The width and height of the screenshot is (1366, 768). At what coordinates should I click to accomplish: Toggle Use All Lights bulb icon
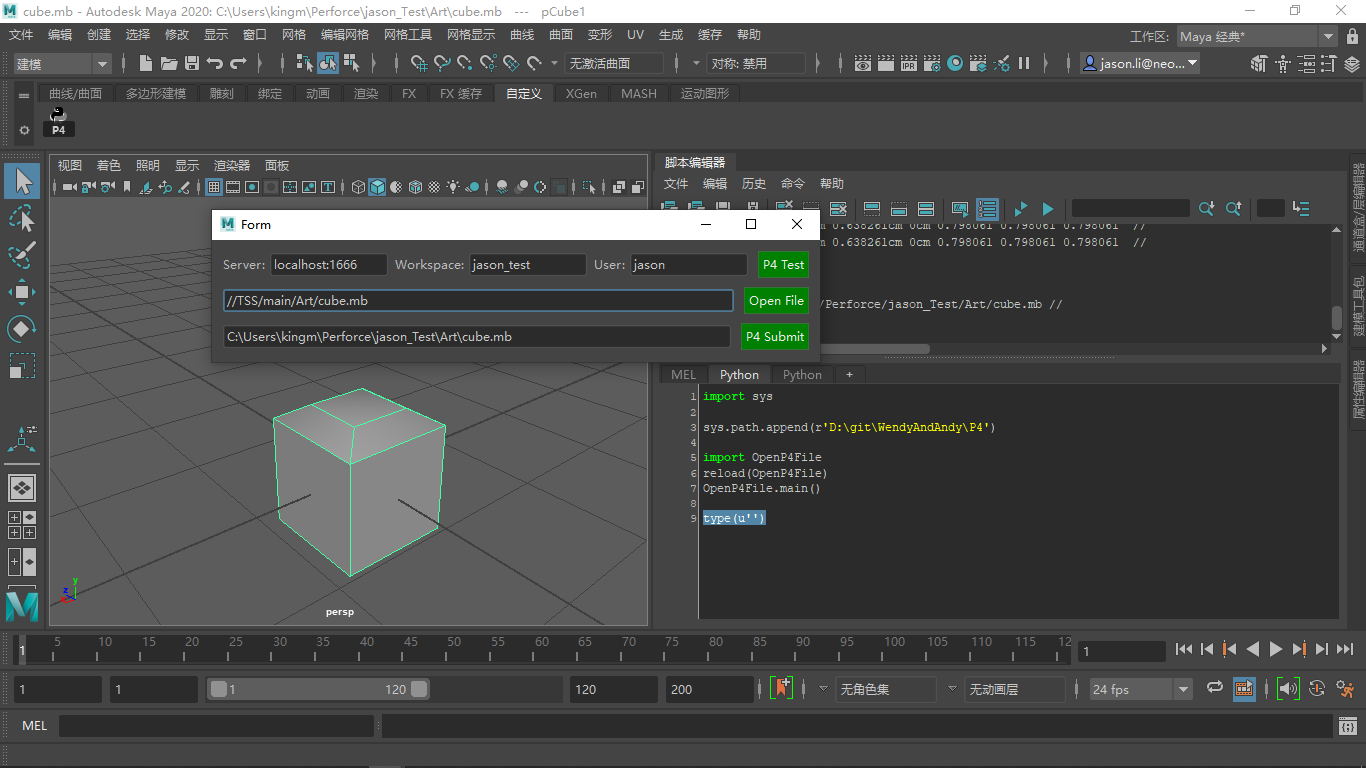click(x=453, y=187)
